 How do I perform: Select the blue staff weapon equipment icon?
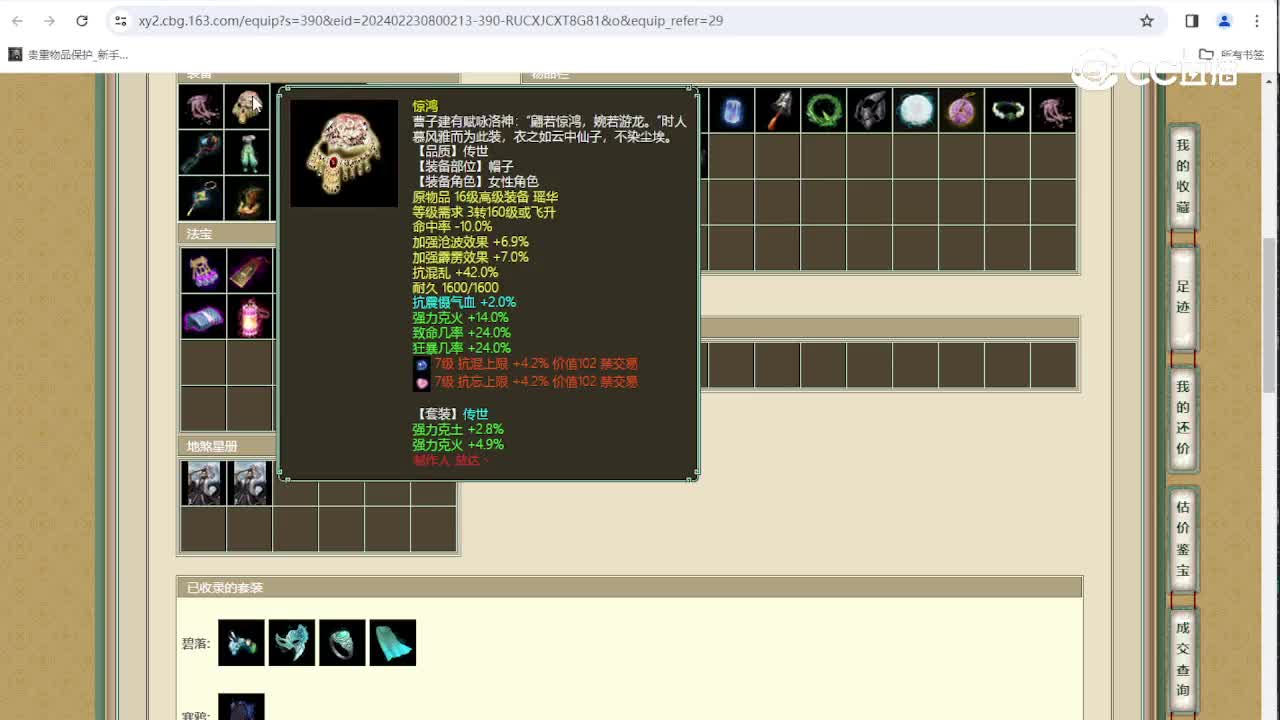pos(201,153)
